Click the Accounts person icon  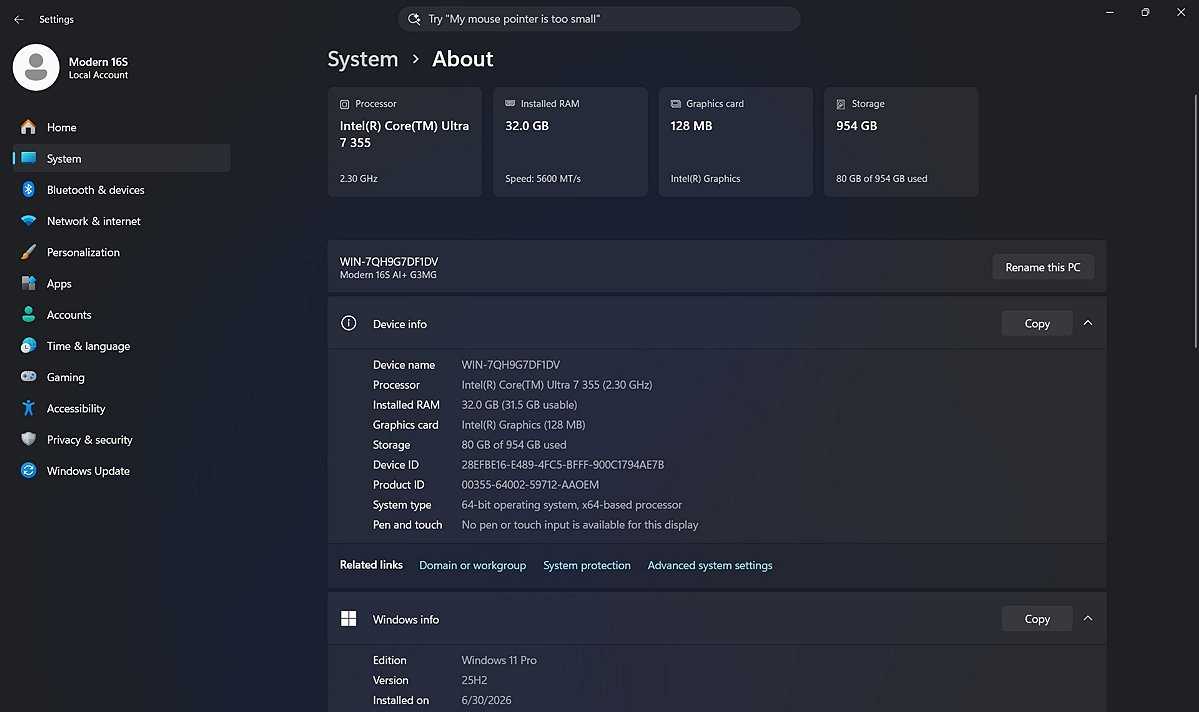pos(28,314)
